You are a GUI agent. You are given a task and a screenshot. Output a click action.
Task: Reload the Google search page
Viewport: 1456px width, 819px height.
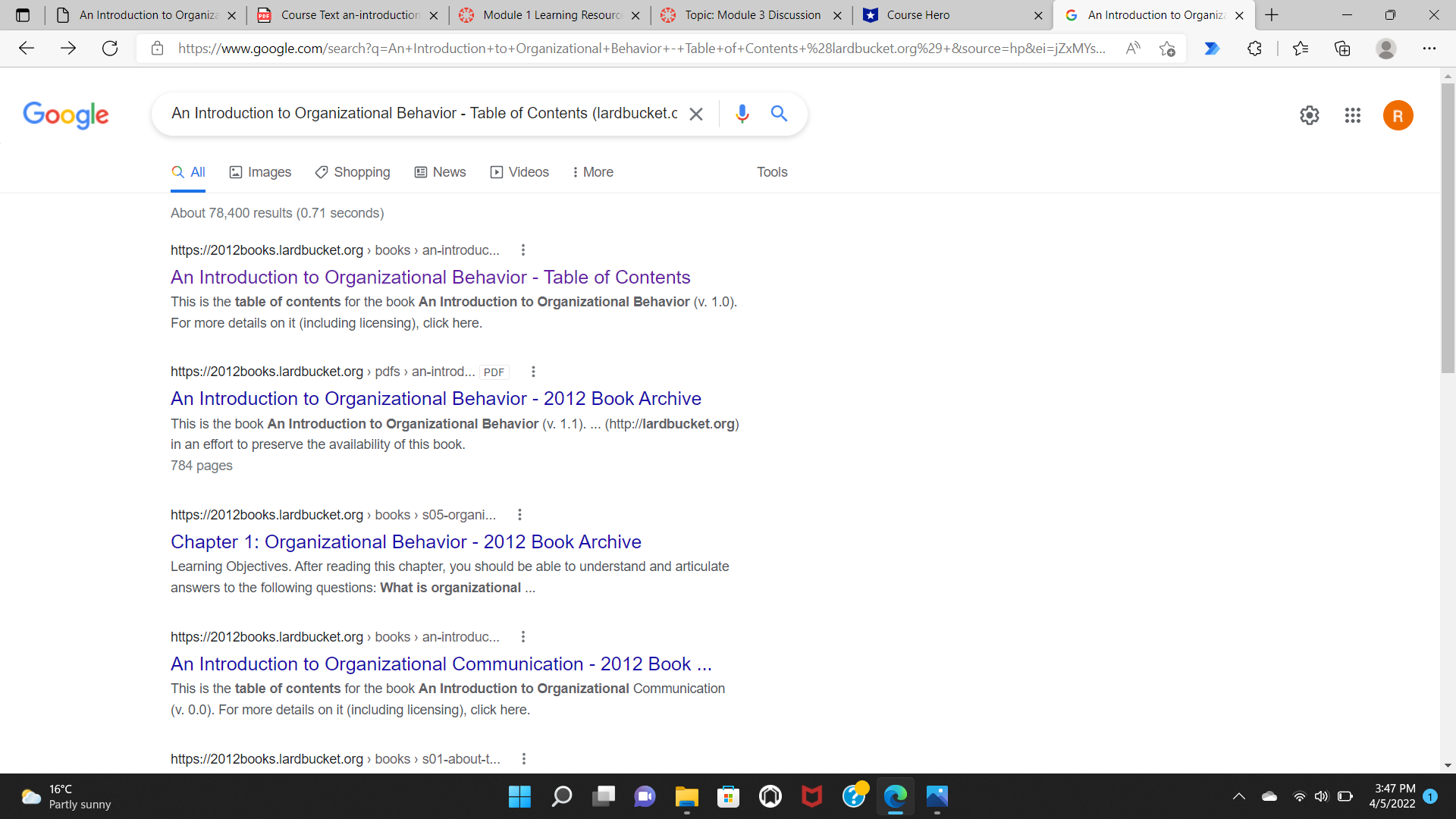tap(110, 49)
